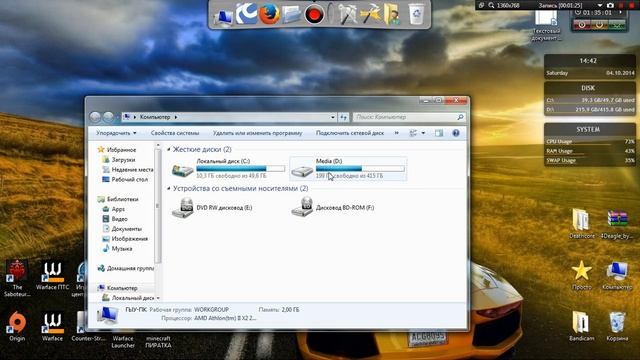The image size is (640, 360).
Task: Open Недавние места in the navigation pane
Action: pyautogui.click(x=128, y=169)
